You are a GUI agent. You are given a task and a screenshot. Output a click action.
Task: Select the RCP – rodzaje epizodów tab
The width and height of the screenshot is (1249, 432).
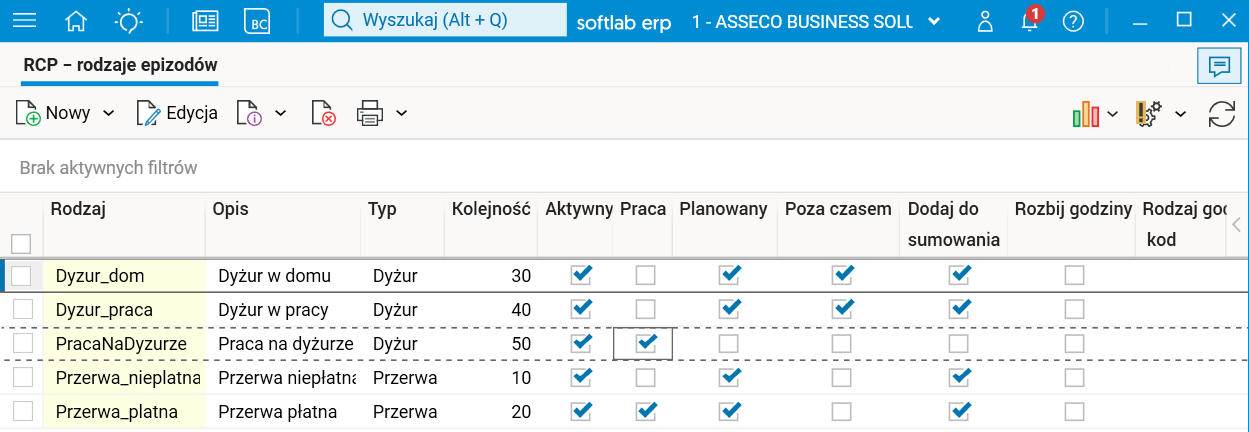point(120,66)
